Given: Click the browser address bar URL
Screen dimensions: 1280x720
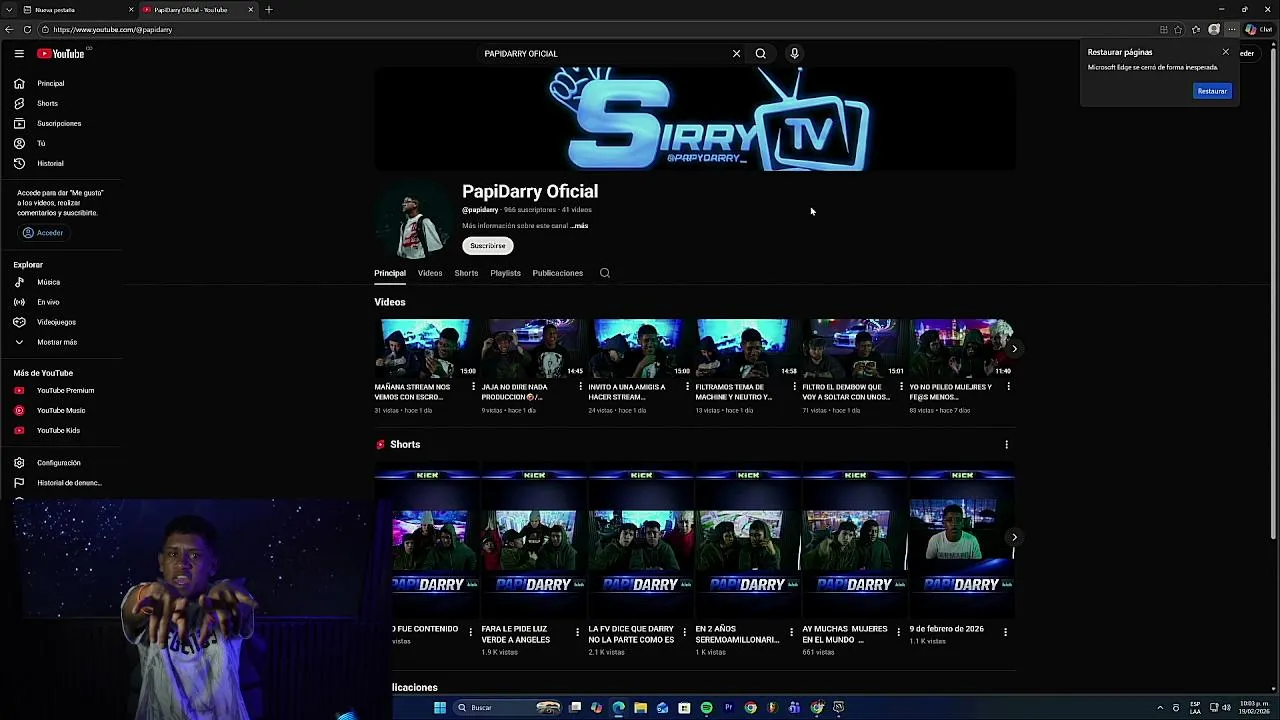Looking at the screenshot, I should (x=113, y=29).
